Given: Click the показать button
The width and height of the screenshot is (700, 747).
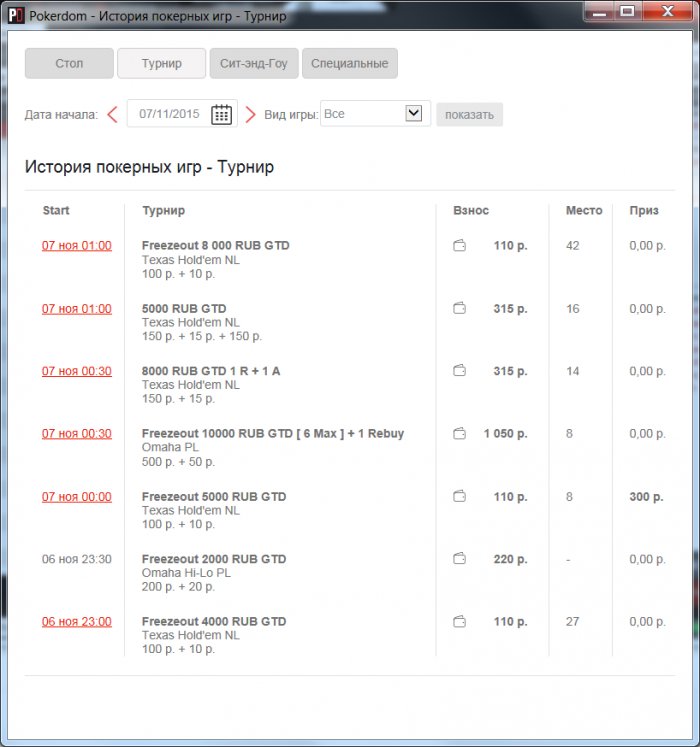Looking at the screenshot, I should click(x=469, y=114).
